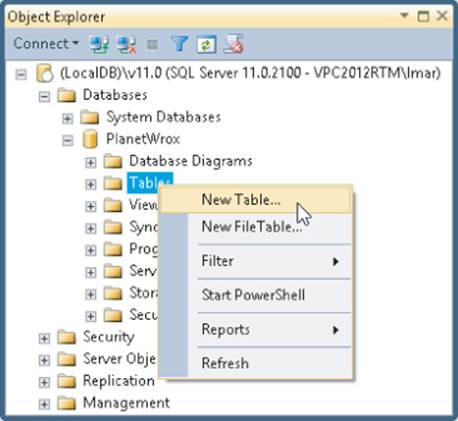The image size is (458, 421).
Task: Click the LocalDB server node icon
Action: coord(45,73)
